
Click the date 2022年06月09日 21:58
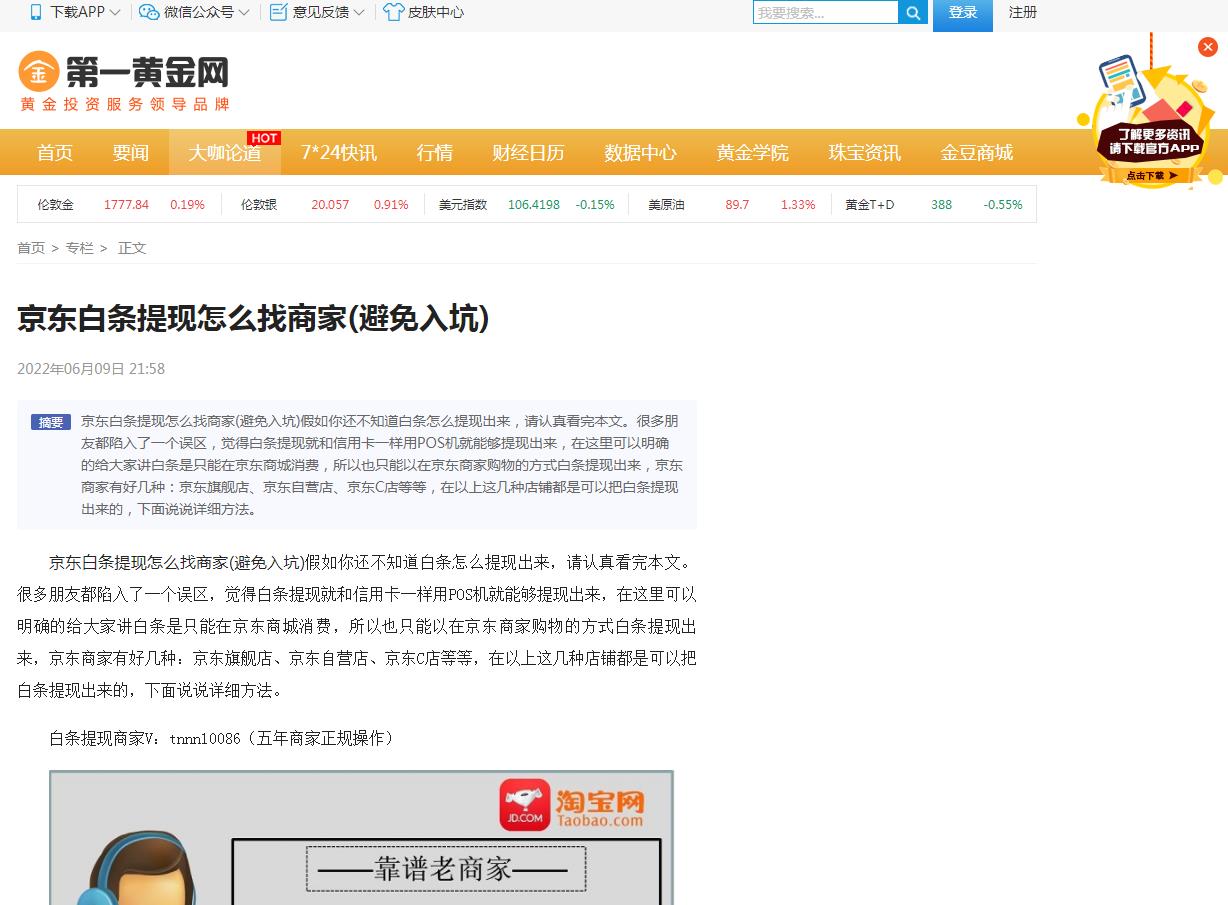click(91, 369)
